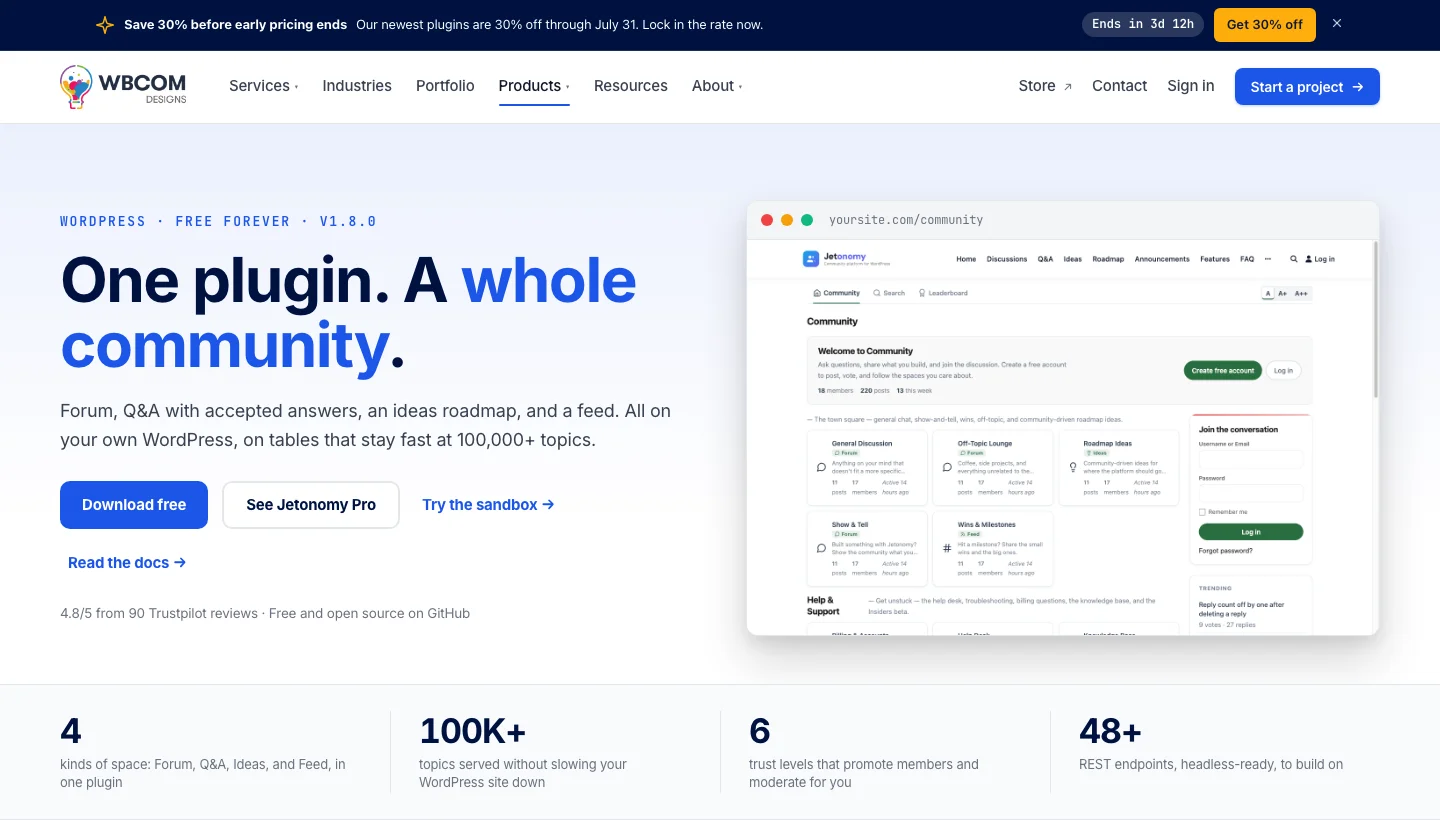Click the Username or Email field
This screenshot has height=820, width=1440.
coord(1251,460)
